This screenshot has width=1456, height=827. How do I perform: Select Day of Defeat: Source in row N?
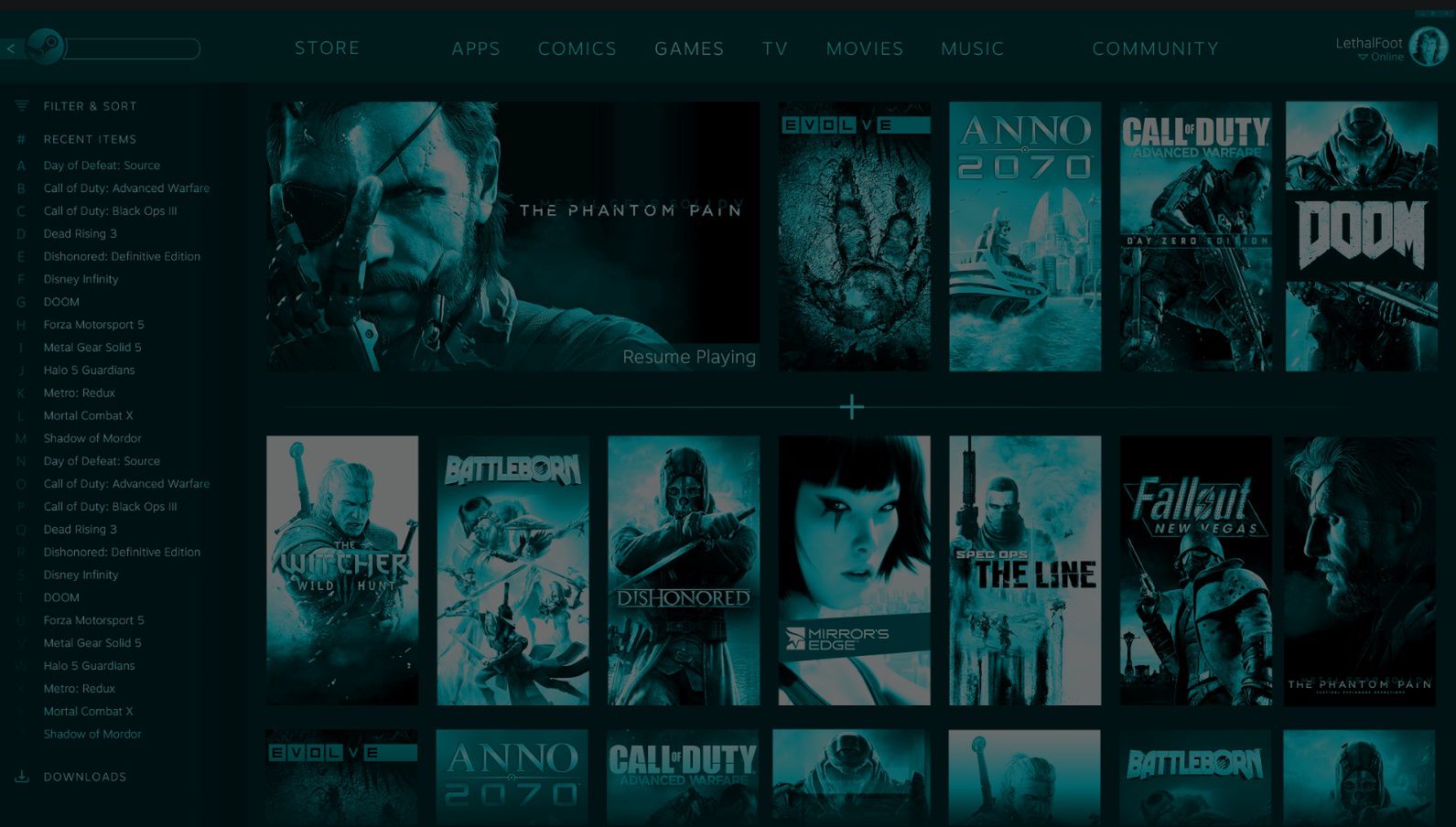pos(102,461)
